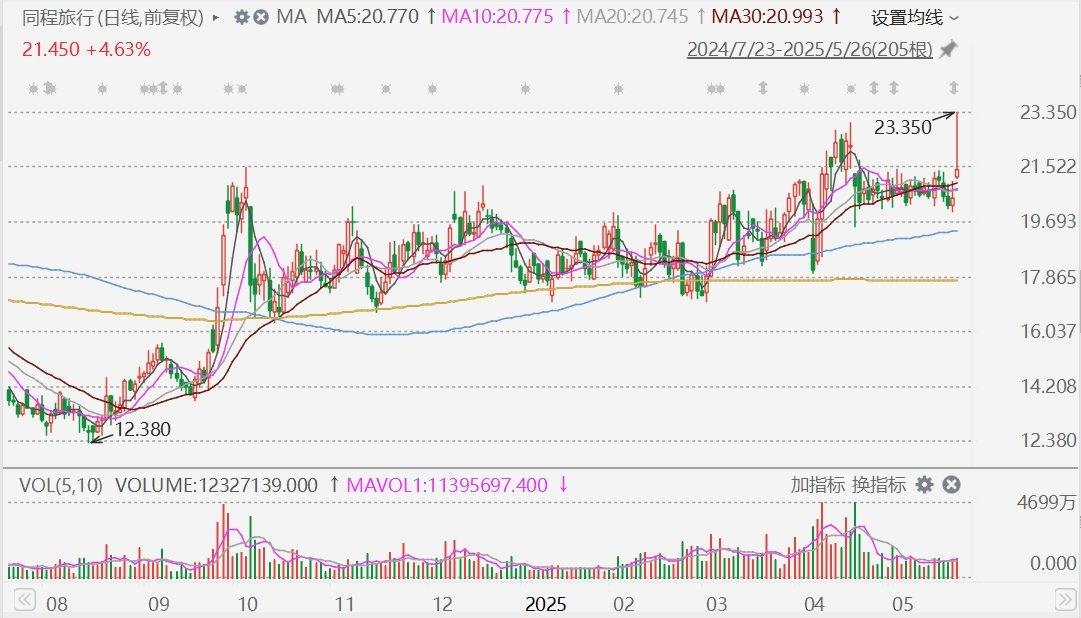Image resolution: width=1081 pixels, height=618 pixels.
Task: Click the 12.380 low price annotation
Action: tap(142, 429)
